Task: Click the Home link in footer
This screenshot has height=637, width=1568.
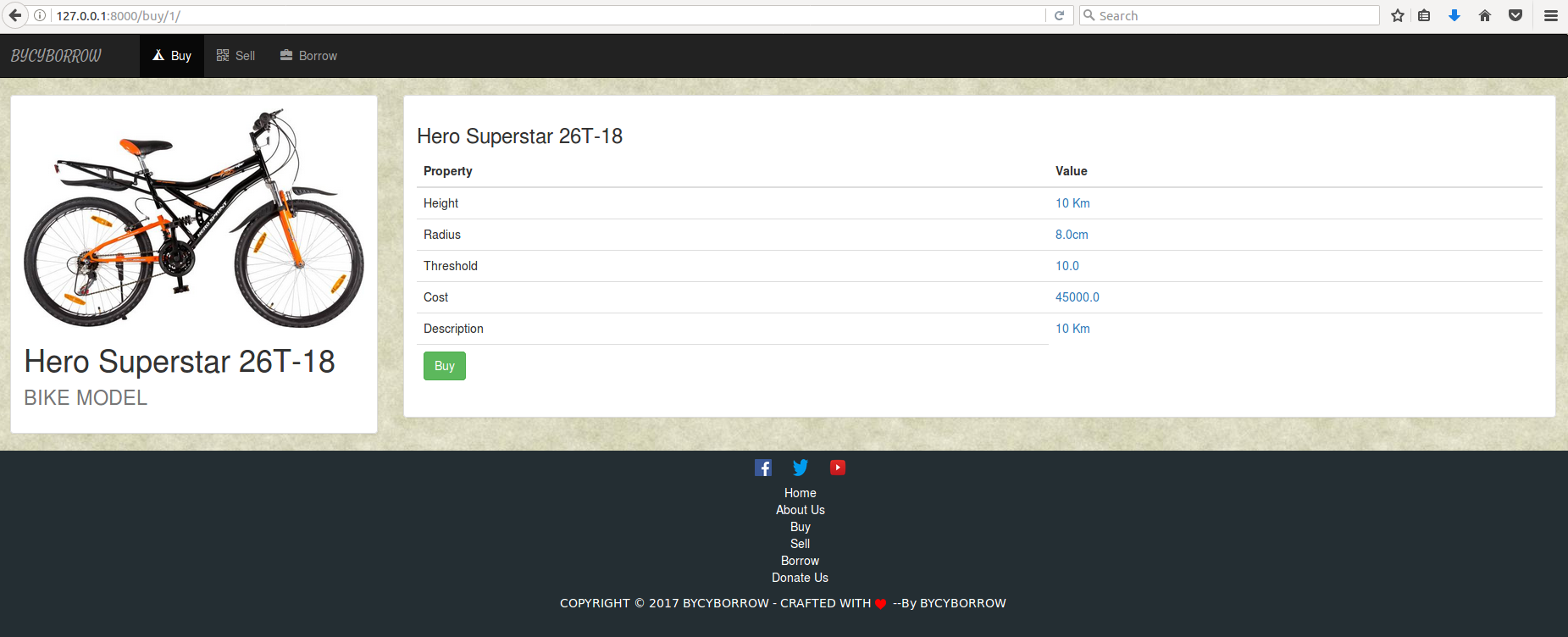Action: [801, 493]
